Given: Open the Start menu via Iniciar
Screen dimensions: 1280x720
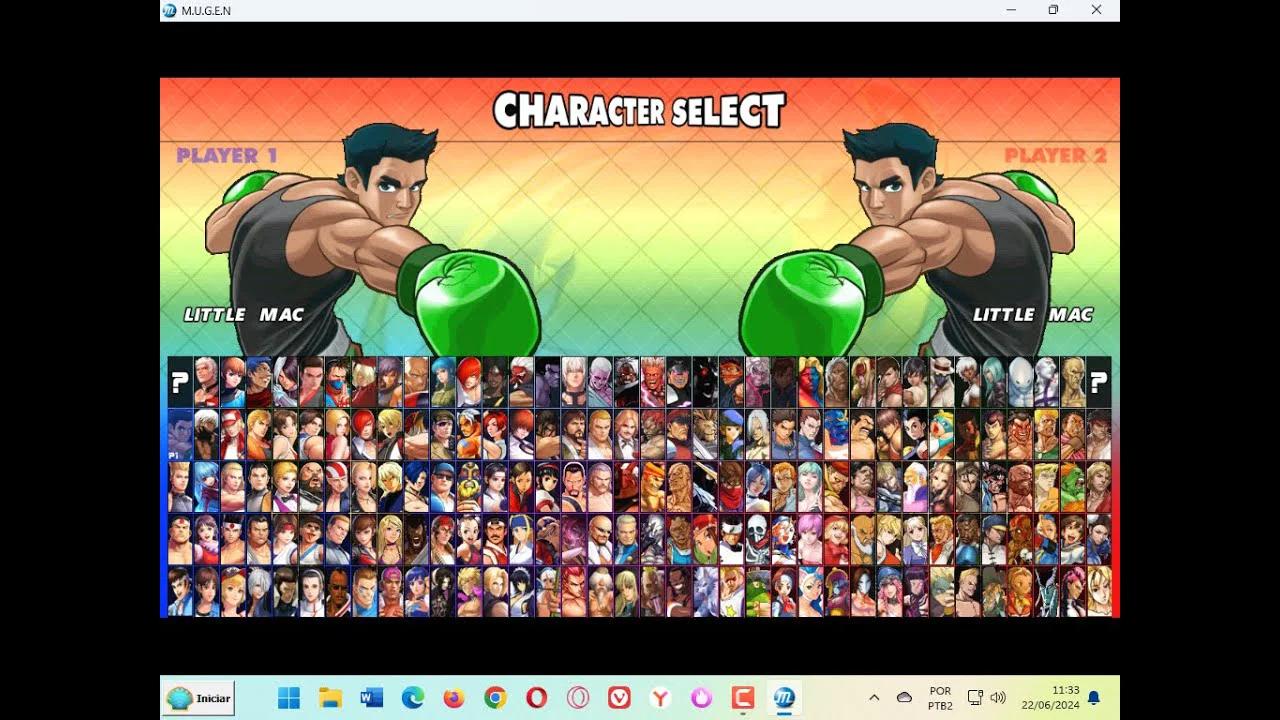Looking at the screenshot, I should [x=197, y=698].
